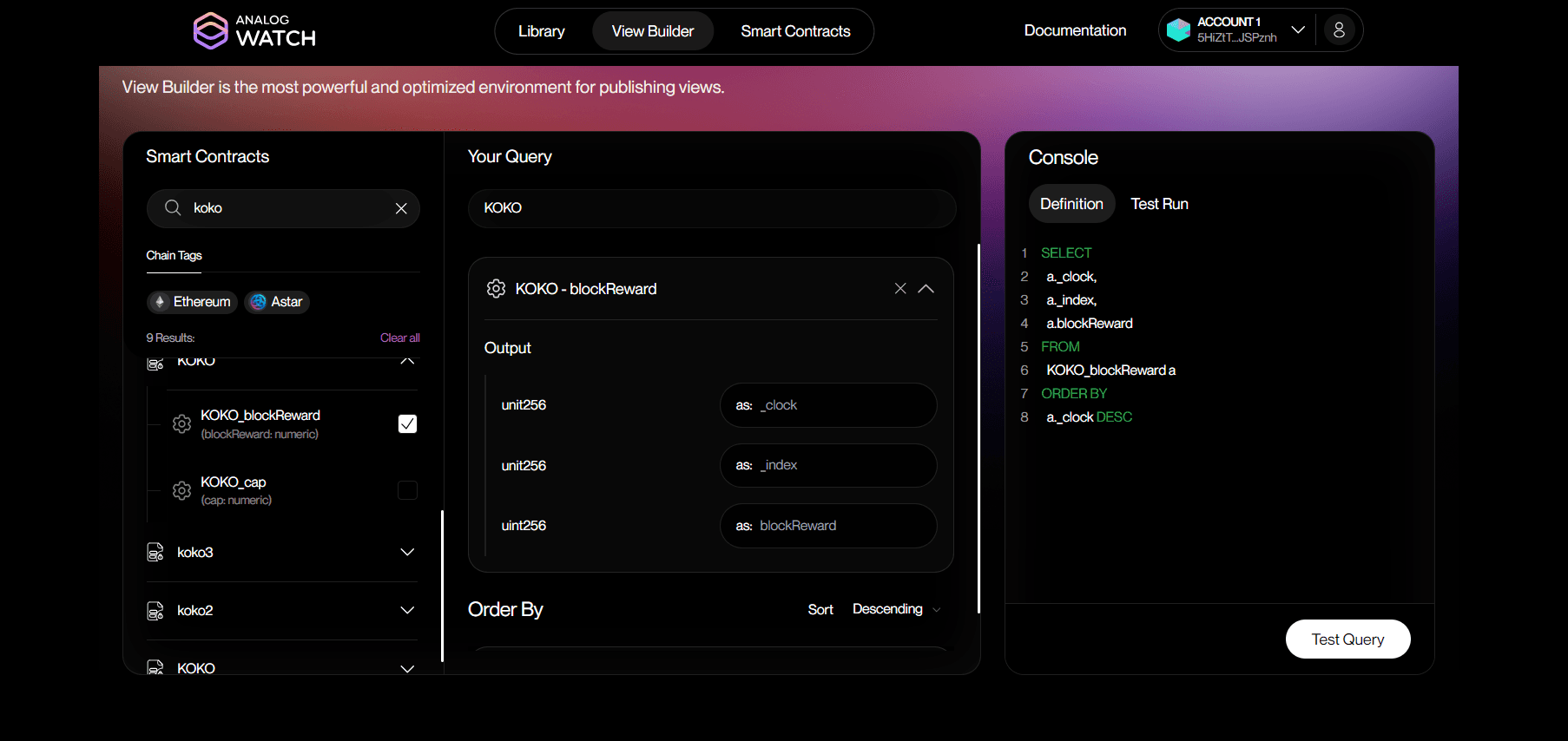Click the 'a.blockReward' code line
This screenshot has width=1568, height=741.
[1089, 324]
